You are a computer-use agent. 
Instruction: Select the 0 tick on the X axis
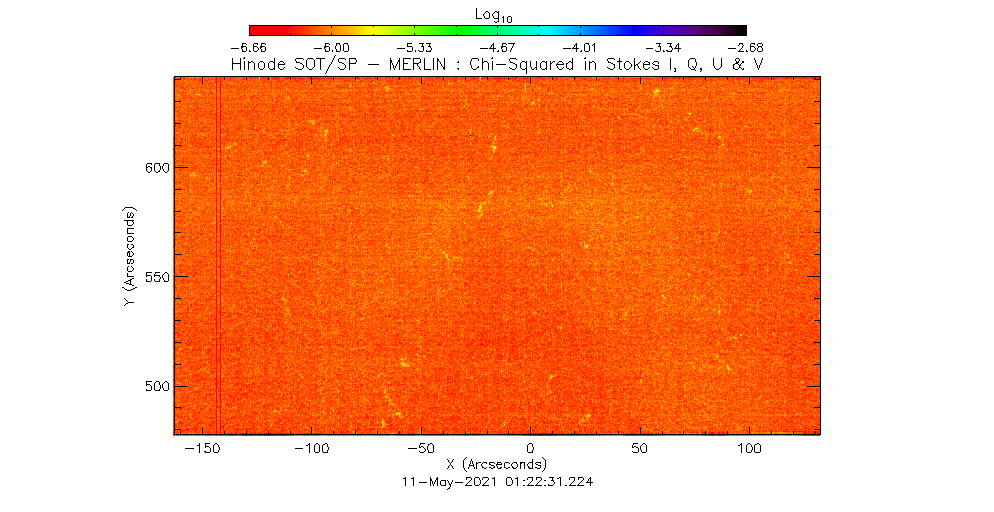point(530,449)
